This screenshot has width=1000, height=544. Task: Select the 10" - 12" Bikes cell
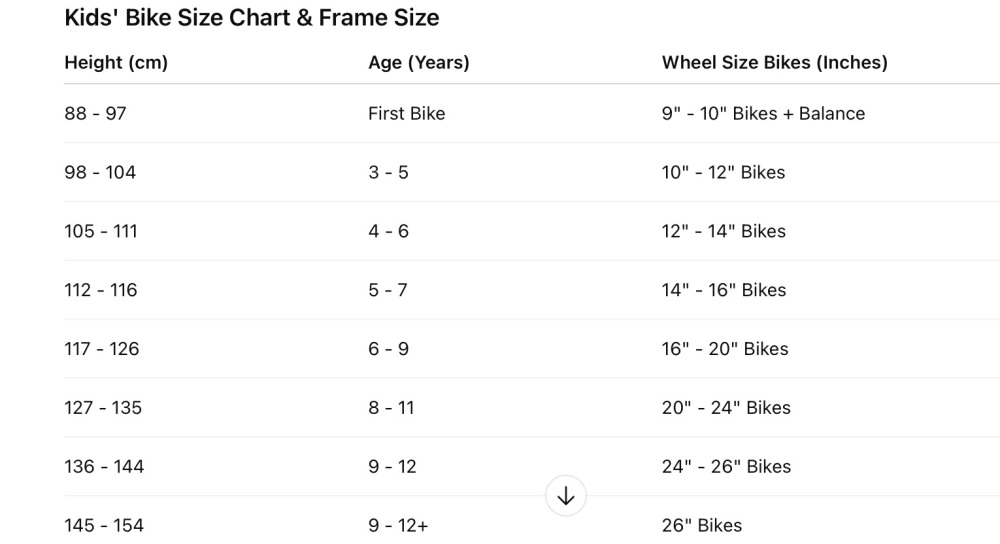(723, 172)
